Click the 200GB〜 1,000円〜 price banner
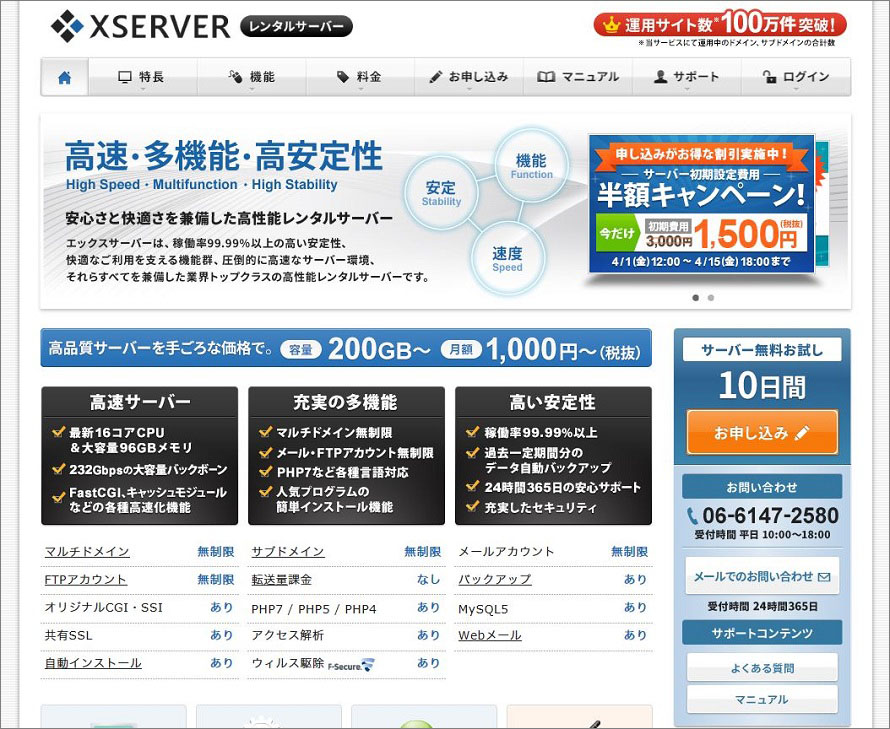Image resolution: width=890 pixels, height=729 pixels. click(346, 348)
